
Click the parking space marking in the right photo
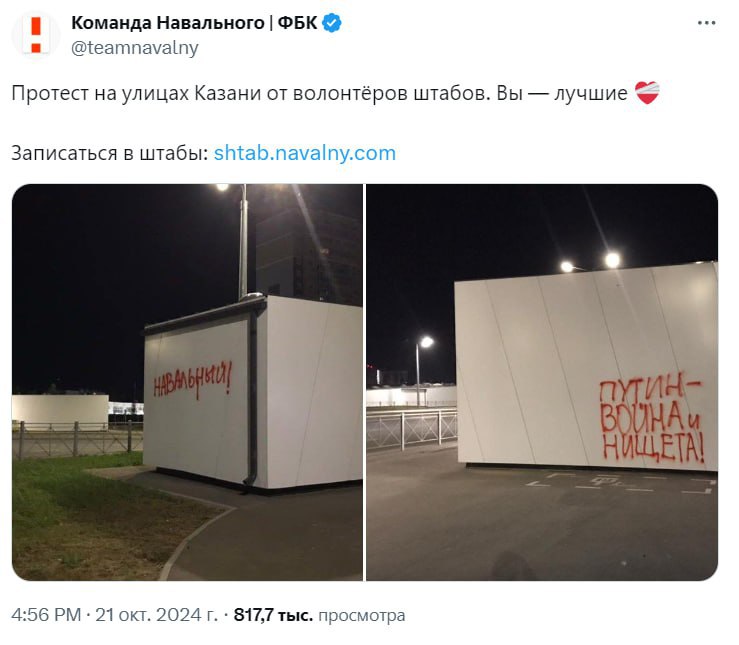tap(621, 483)
